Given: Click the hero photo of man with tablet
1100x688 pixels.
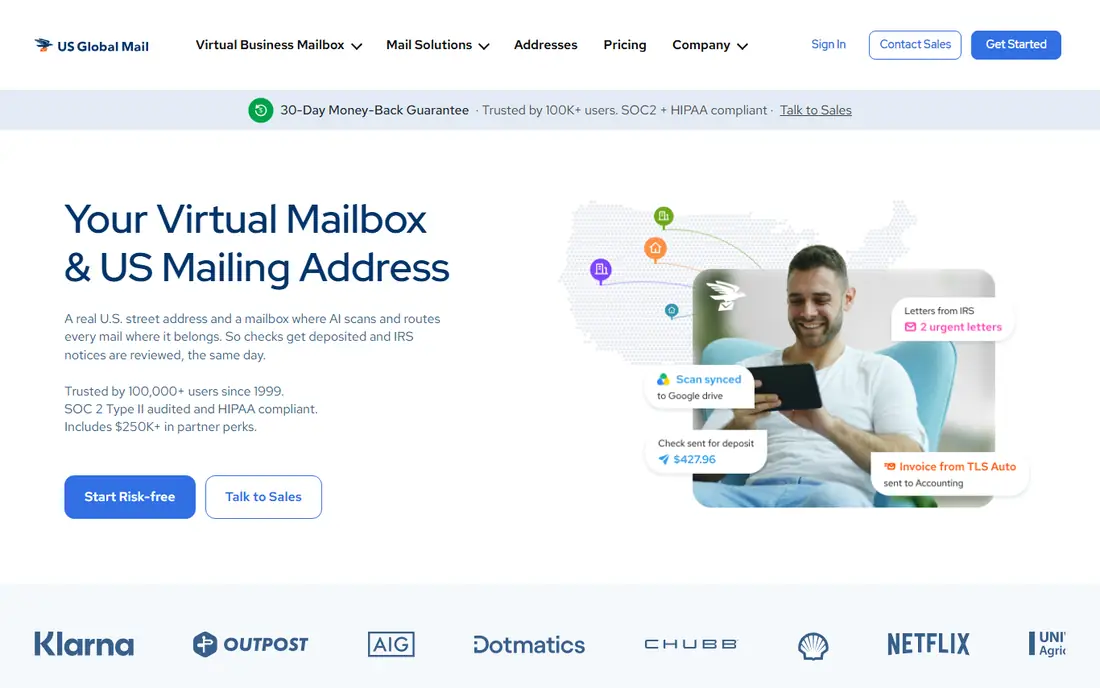Looking at the screenshot, I should (x=843, y=379).
